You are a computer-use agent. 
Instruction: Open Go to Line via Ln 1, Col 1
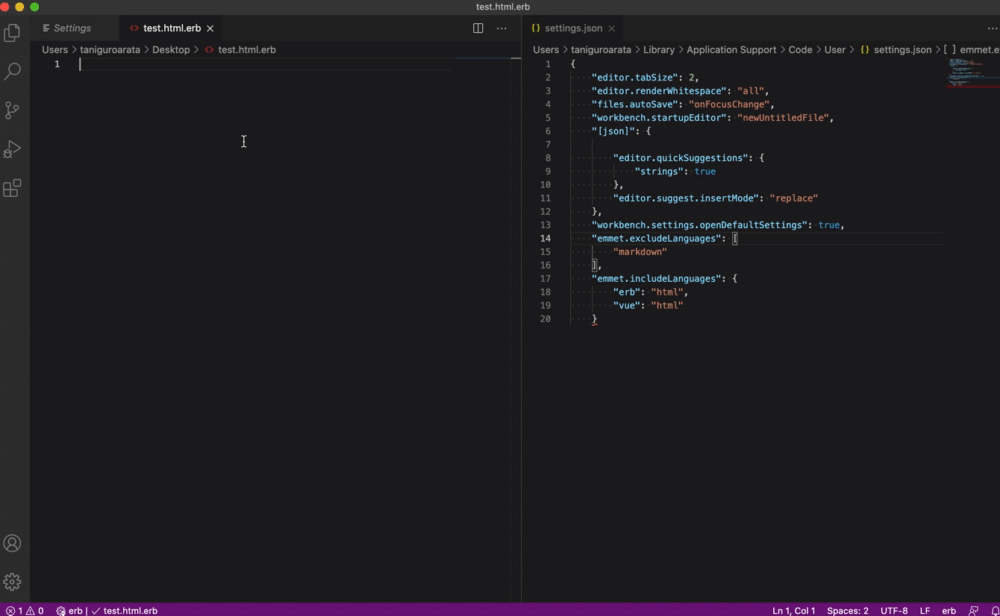point(793,610)
